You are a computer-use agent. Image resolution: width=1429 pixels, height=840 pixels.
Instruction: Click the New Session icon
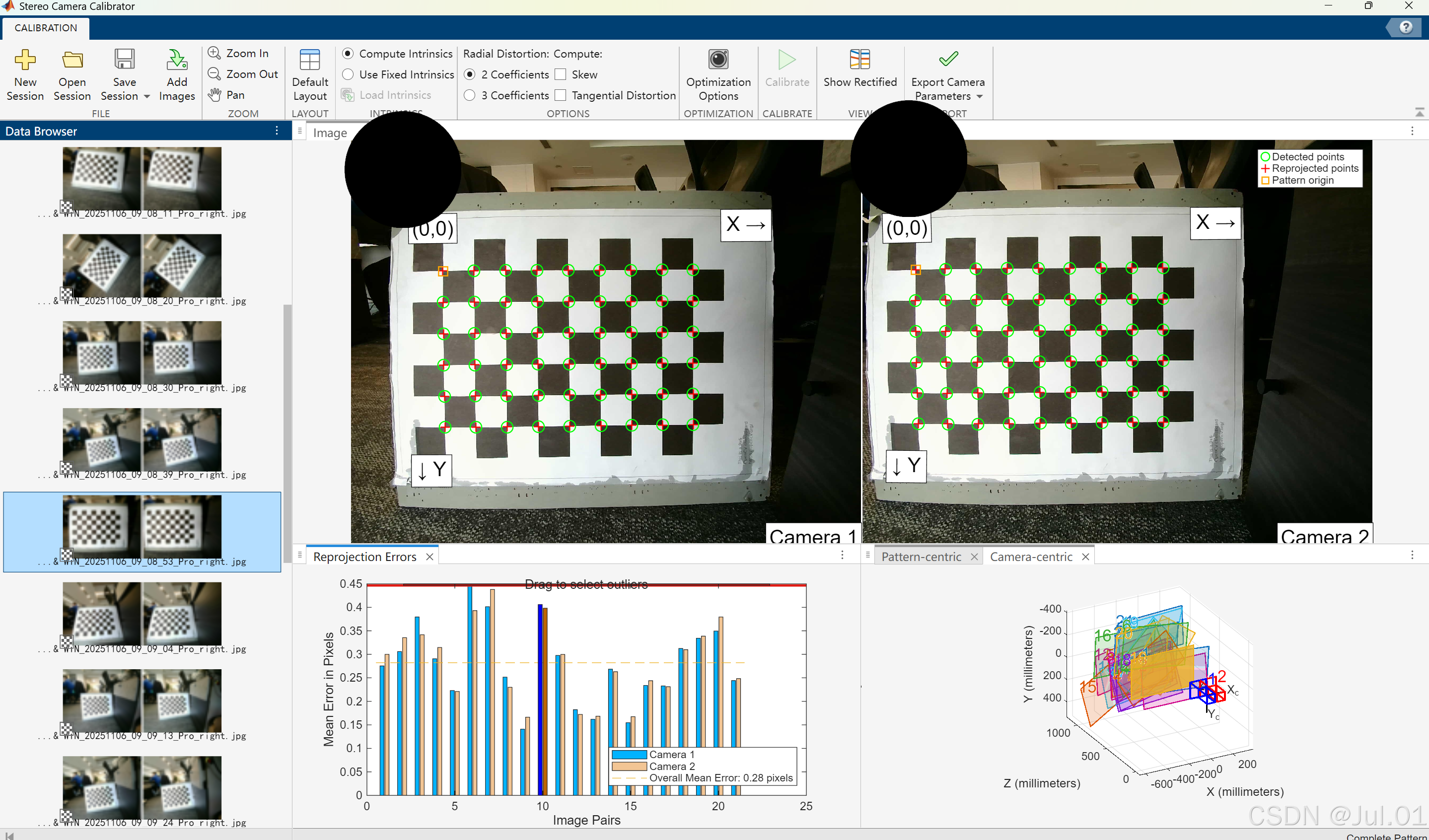click(25, 60)
